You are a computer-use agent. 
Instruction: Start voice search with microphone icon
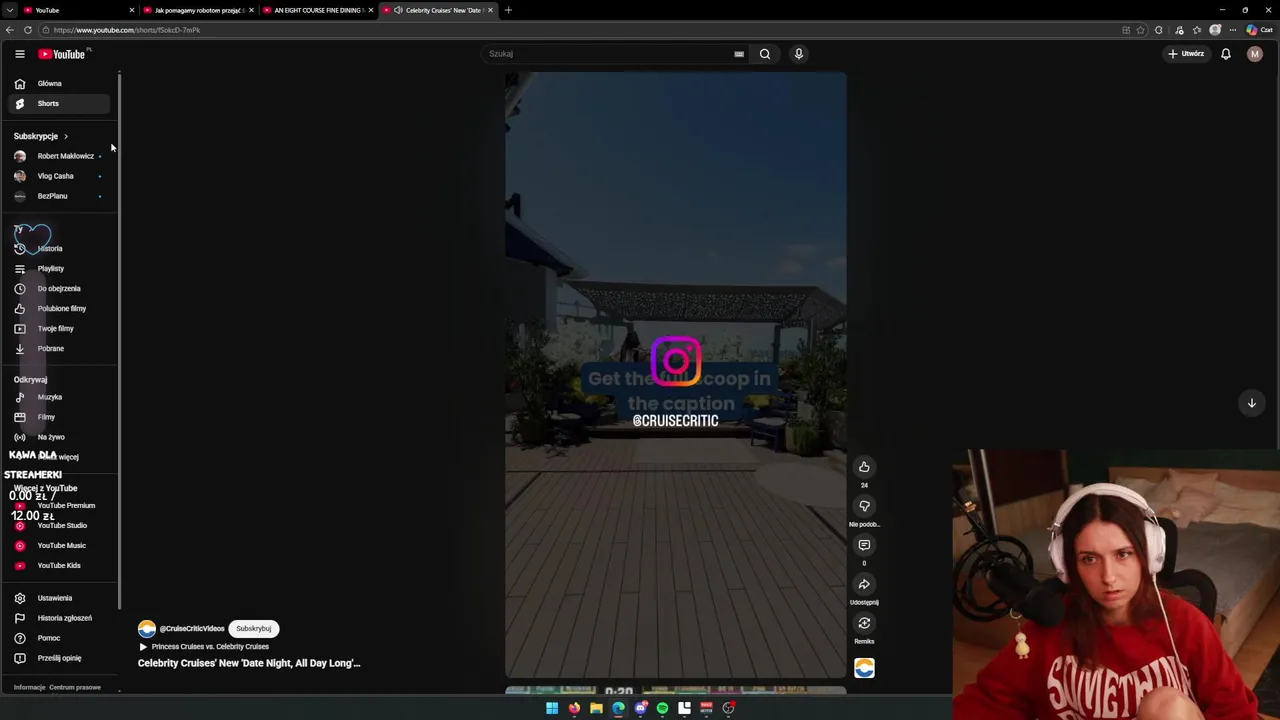pos(799,54)
